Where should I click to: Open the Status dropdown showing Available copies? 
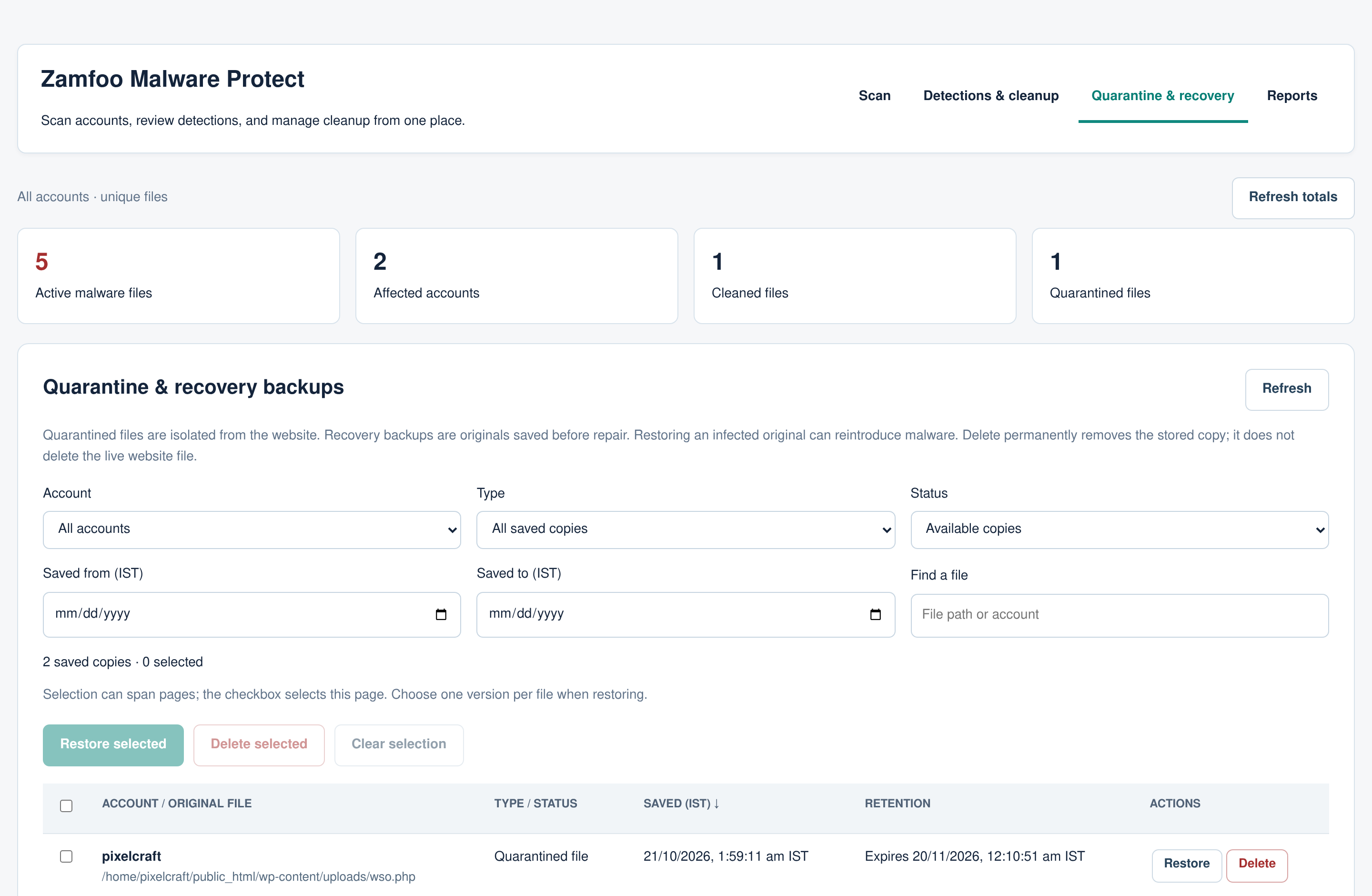(1120, 529)
